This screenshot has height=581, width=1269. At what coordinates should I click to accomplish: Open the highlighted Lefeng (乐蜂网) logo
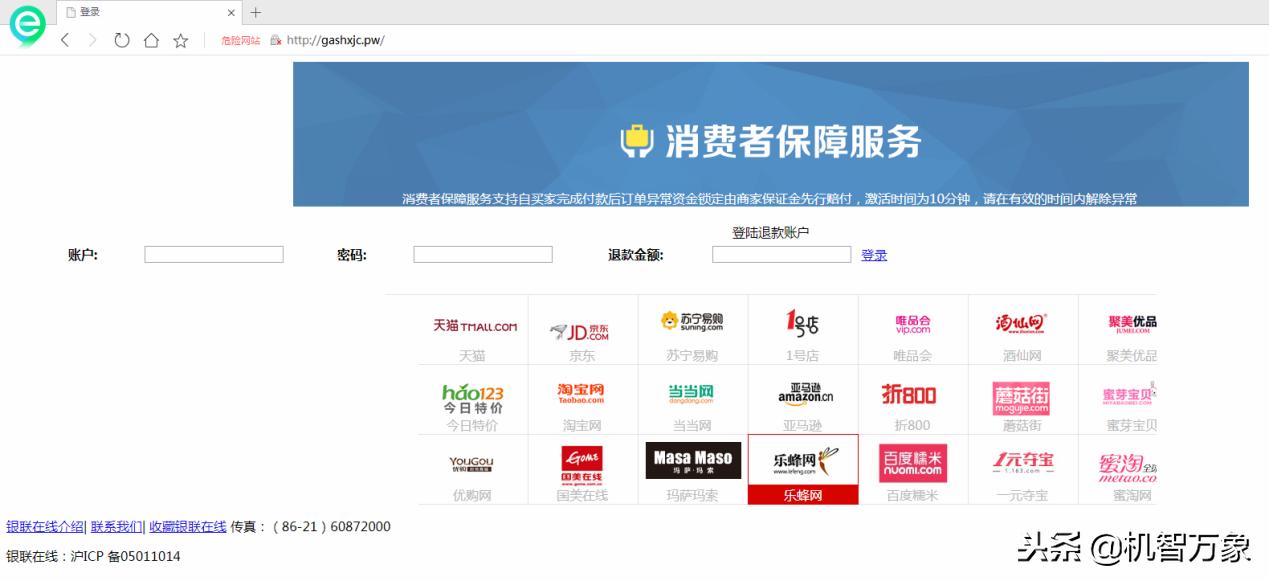(802, 462)
